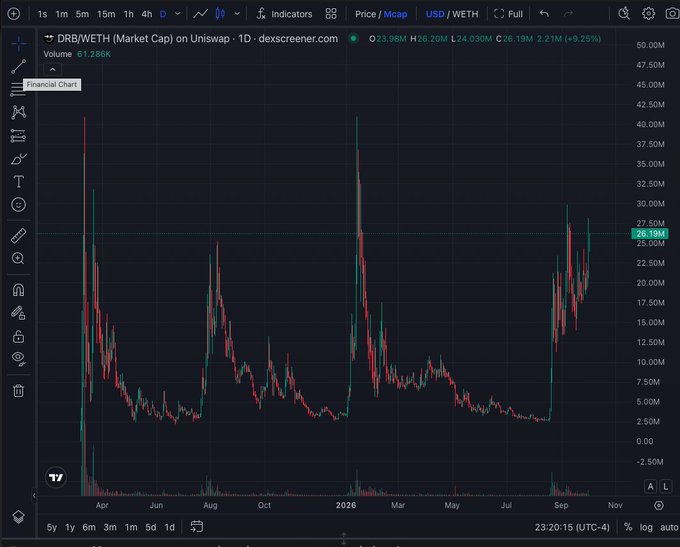Click the 23:20:15 (UTC-4) timezone

pos(572,527)
